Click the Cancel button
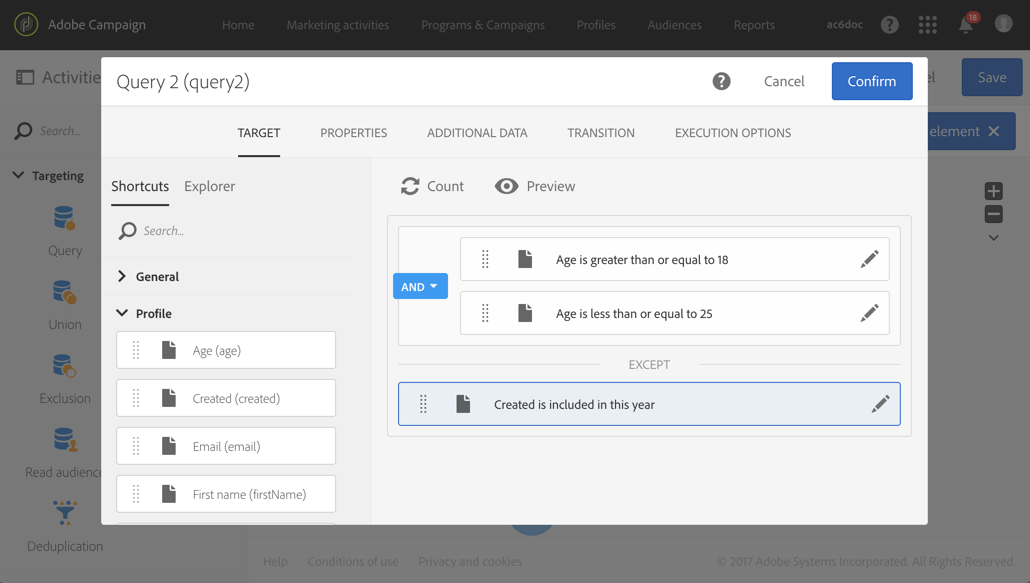 [784, 81]
